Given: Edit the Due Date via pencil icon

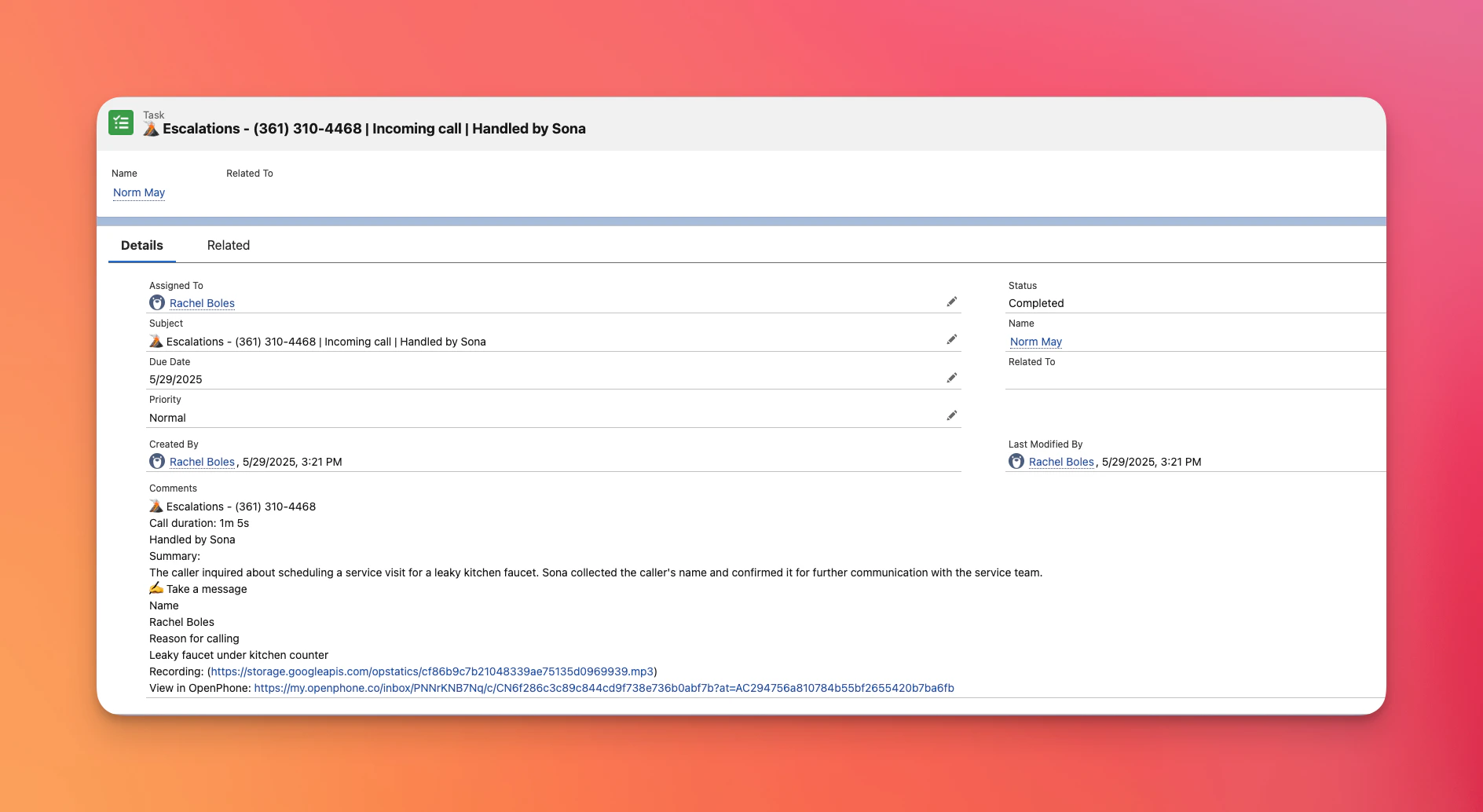Looking at the screenshot, I should (951, 378).
